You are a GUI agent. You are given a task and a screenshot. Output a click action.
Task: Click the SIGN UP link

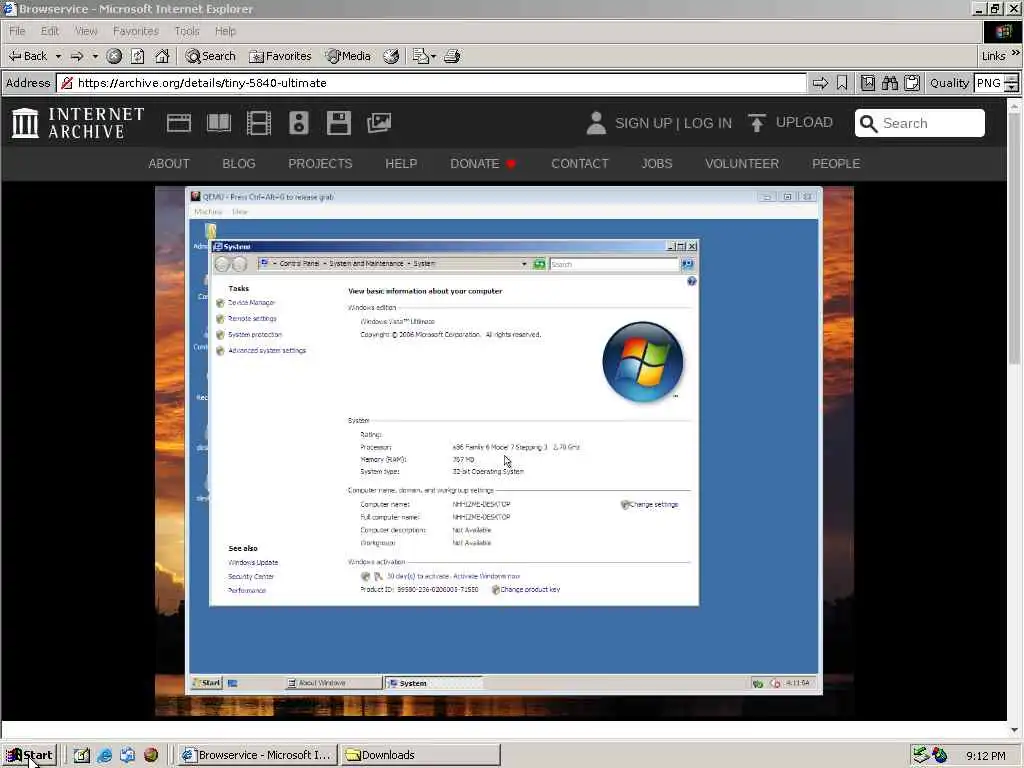pyautogui.click(x=643, y=123)
